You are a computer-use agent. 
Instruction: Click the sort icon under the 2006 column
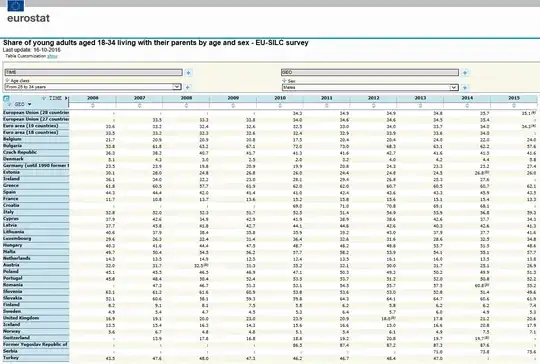(93, 106)
